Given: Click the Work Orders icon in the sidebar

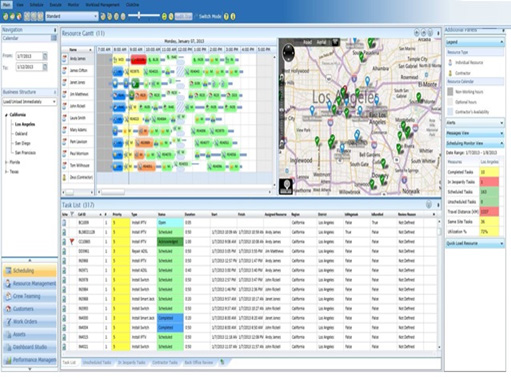Looking at the screenshot, I should 8,322.
